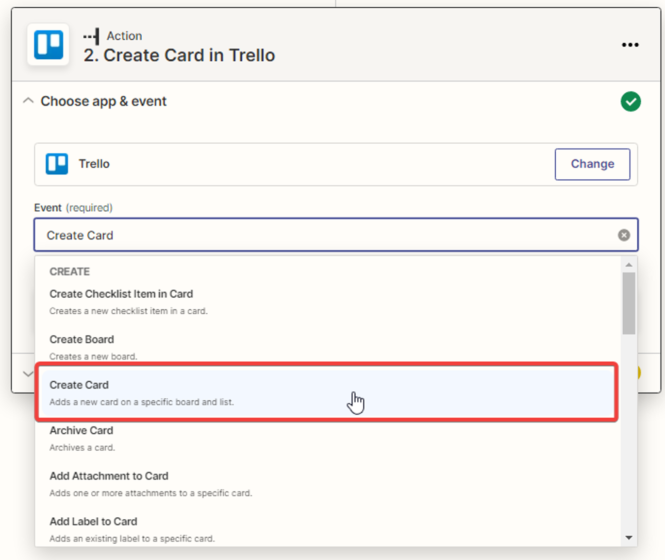Choose Add Attachment to Card option
Image resolution: width=665 pixels, height=560 pixels.
[109, 476]
